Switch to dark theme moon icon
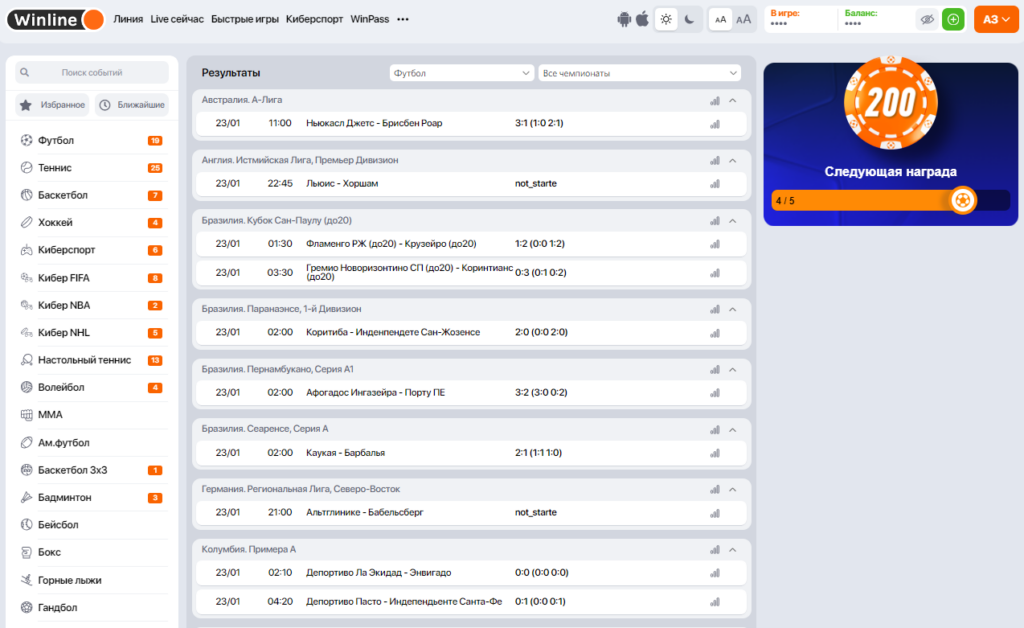The width and height of the screenshot is (1024, 628). 689,20
